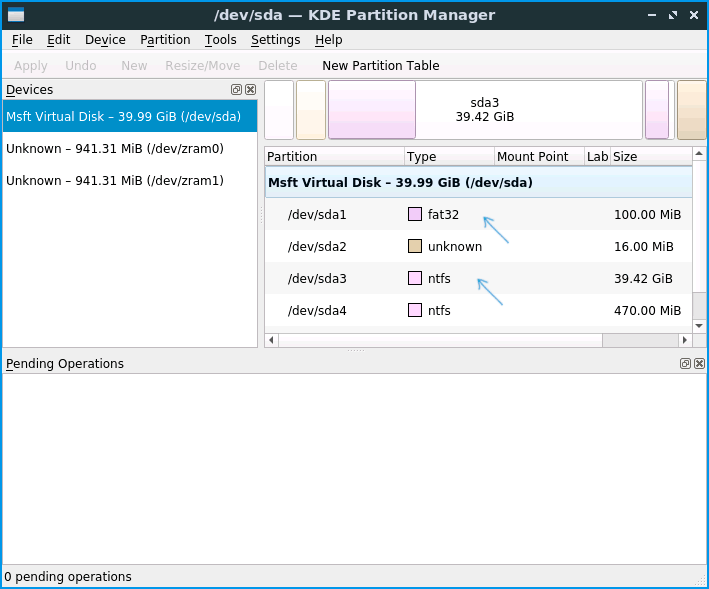Sort by Size column header
Screen dimensions: 709x589
pyautogui.click(x=651, y=156)
